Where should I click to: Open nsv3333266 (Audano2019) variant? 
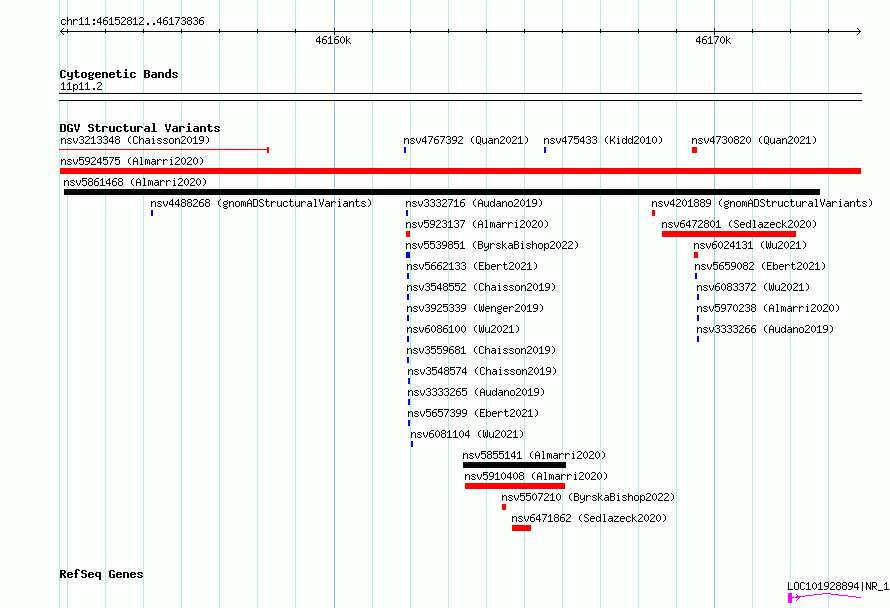(x=765, y=329)
